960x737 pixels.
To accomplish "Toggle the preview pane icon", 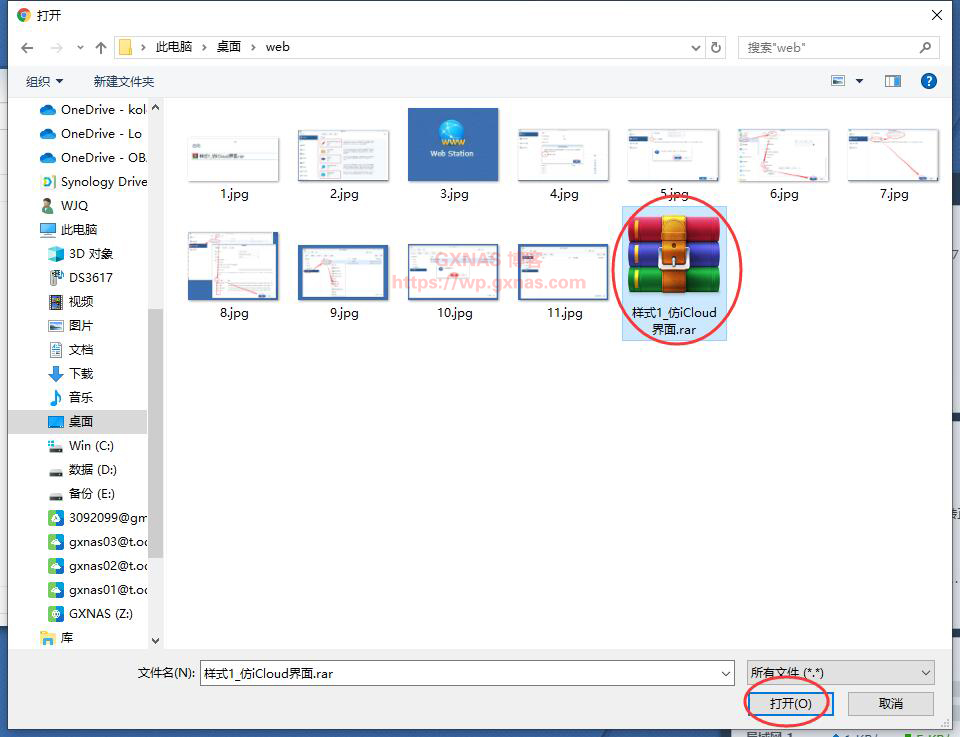I will tap(893, 81).
